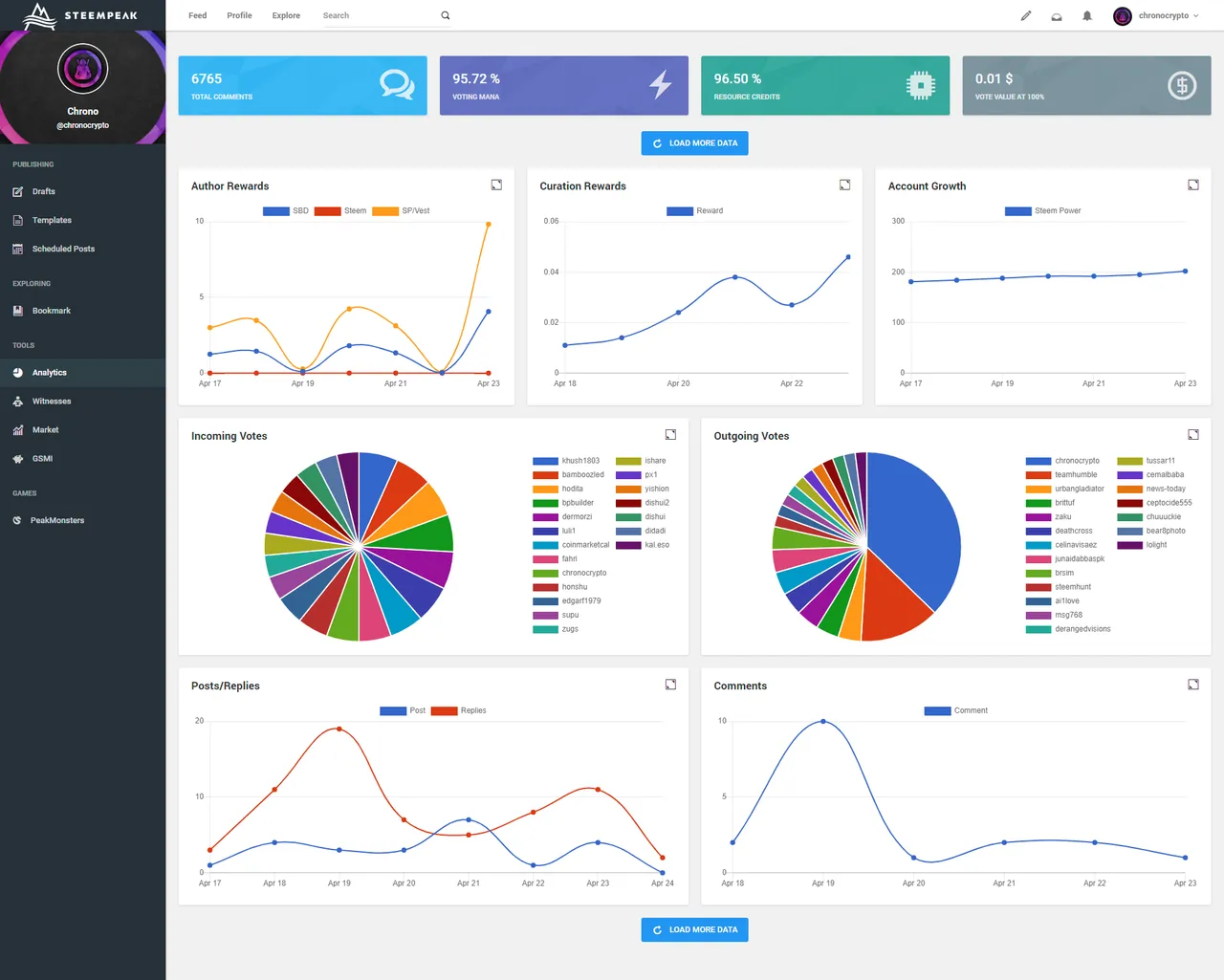Click the @chronocrypto profile handle

82,125
